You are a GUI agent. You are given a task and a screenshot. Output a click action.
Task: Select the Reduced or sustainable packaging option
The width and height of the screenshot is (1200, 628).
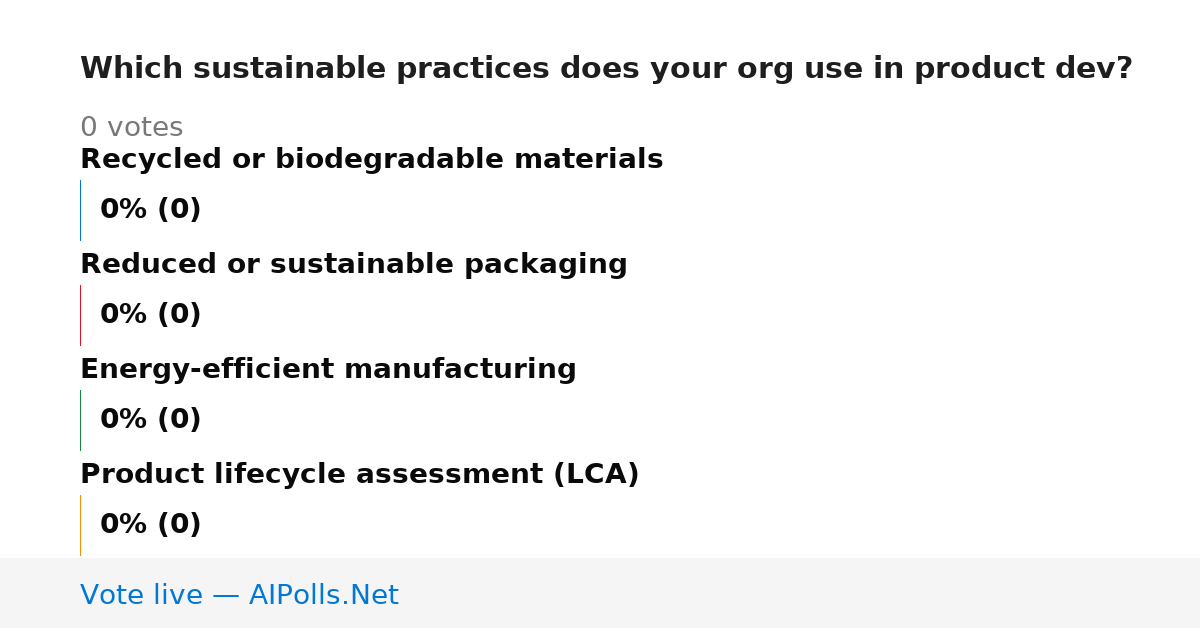353,264
